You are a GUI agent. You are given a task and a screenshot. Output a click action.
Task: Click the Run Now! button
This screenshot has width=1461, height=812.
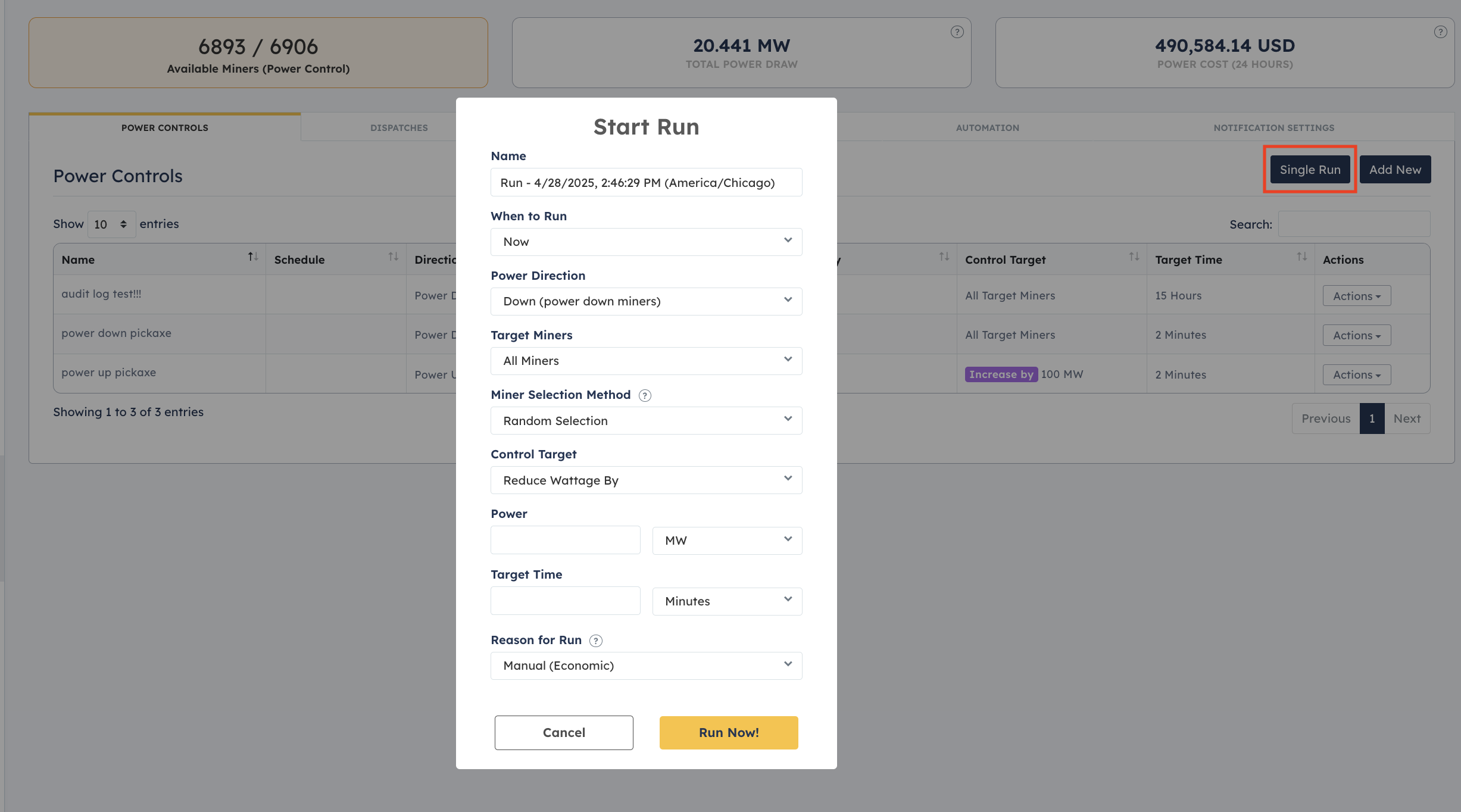[x=729, y=732]
